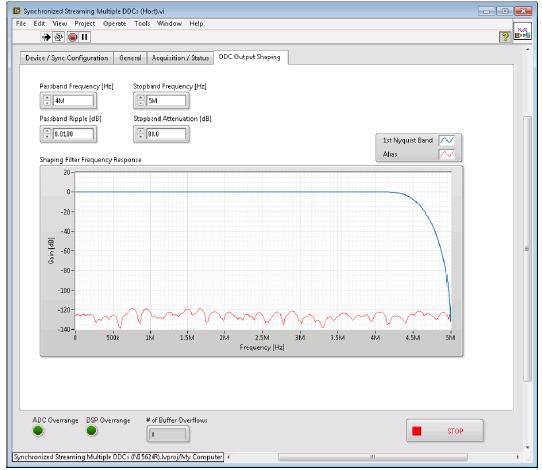542x470 pixels.
Task: Decrement the Passband Ripple stepper
Action: 47,137
